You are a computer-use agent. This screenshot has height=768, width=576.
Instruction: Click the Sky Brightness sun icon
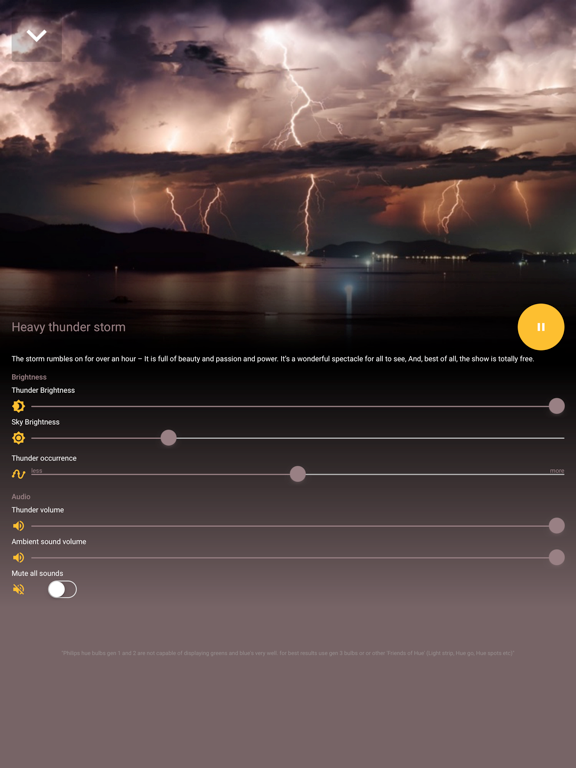[19, 438]
